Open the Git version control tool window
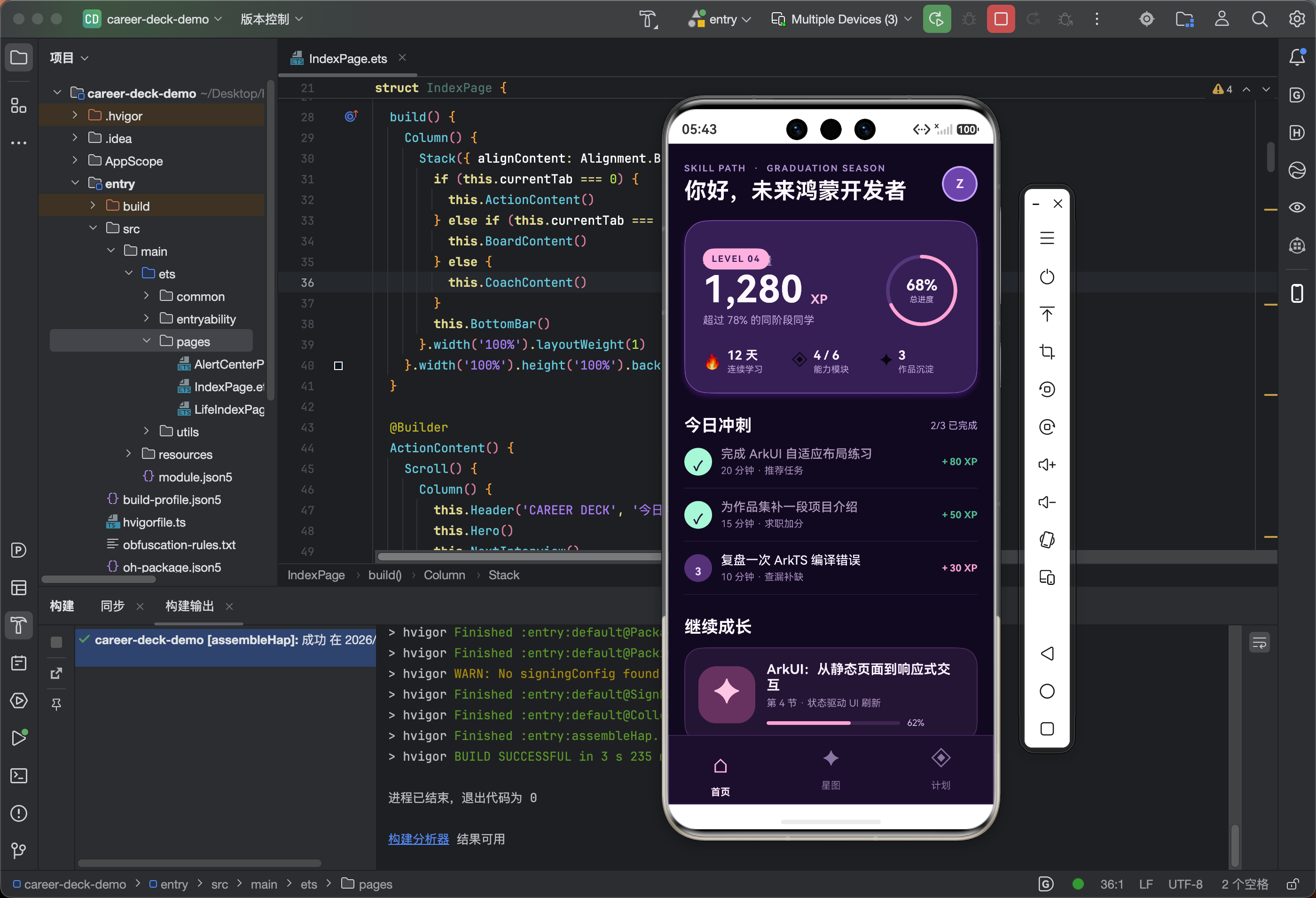Viewport: 1316px width, 898px height. (19, 851)
